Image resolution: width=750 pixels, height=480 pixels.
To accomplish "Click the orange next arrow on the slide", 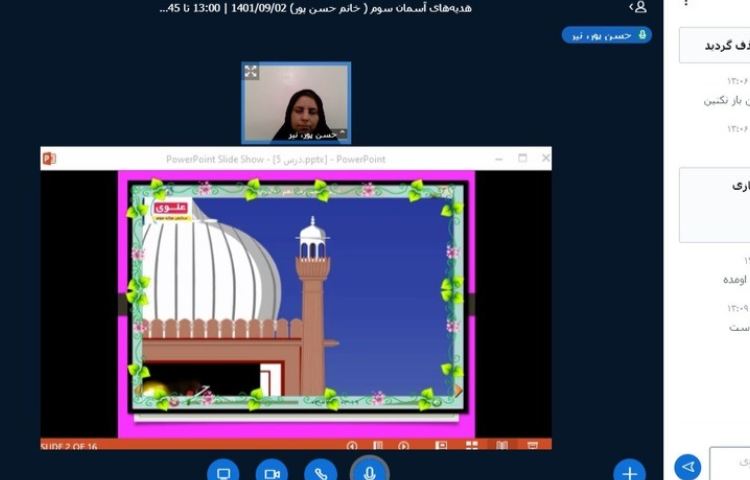I will tap(458, 391).
